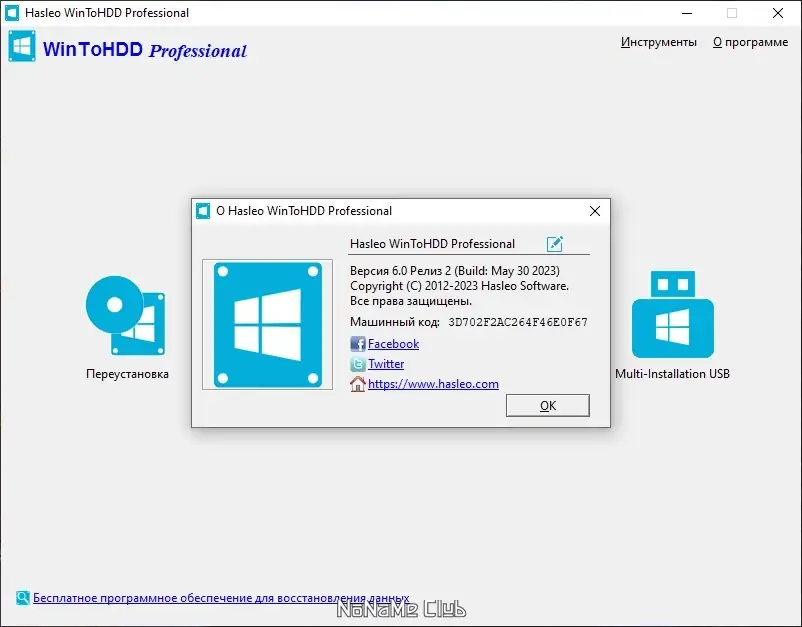The height and width of the screenshot is (627, 802).
Task: Close the main WinToHDD window
Action: [778, 13]
